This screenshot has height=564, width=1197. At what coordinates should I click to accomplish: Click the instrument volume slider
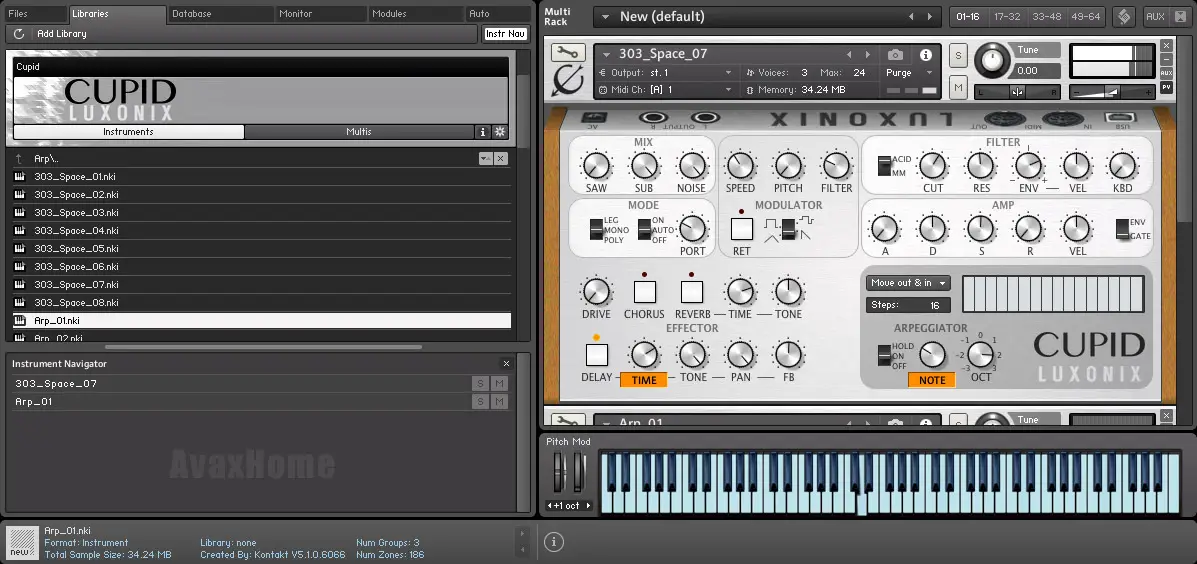pyautogui.click(x=1113, y=92)
